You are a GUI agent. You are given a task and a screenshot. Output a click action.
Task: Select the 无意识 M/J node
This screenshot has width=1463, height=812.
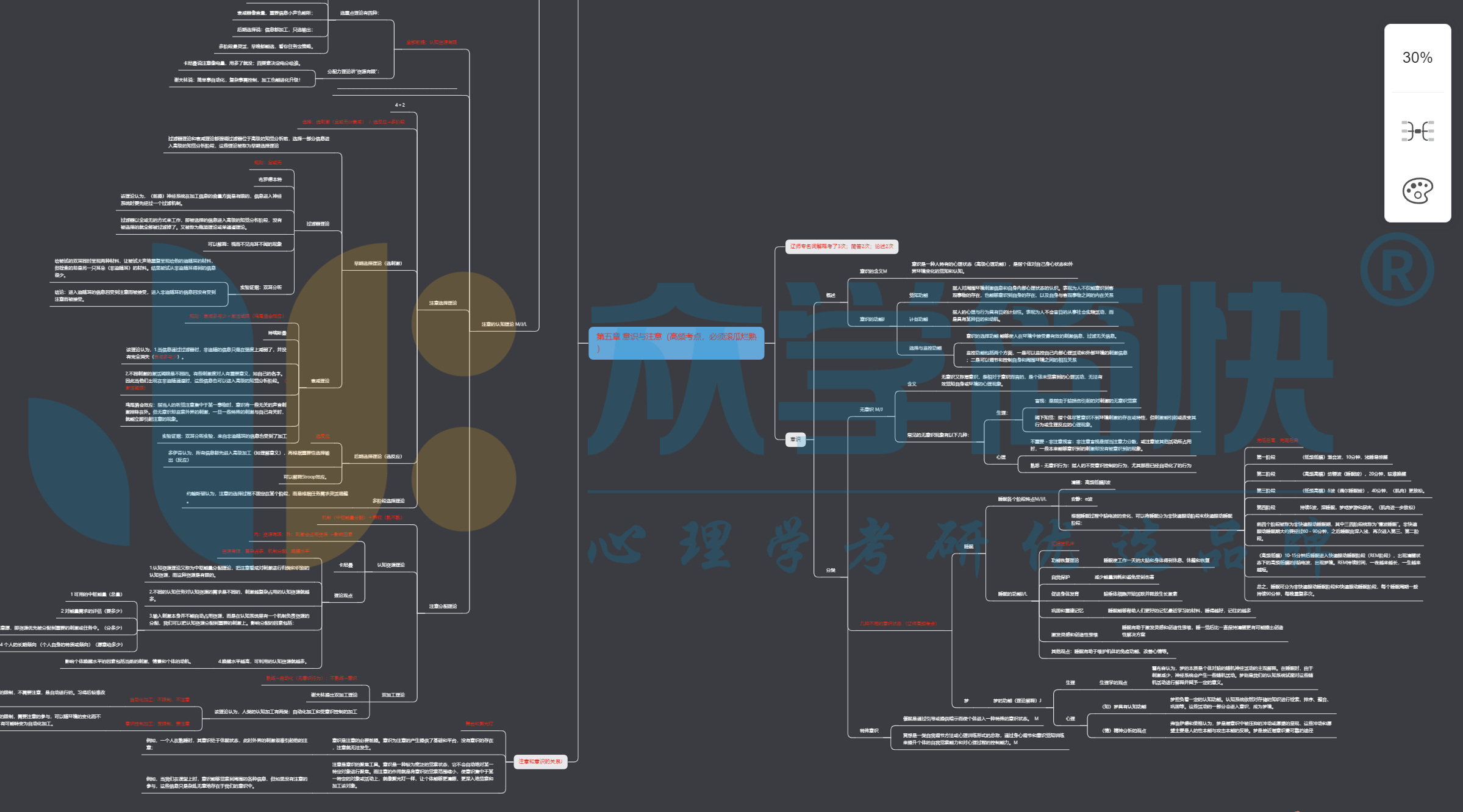pos(871,410)
